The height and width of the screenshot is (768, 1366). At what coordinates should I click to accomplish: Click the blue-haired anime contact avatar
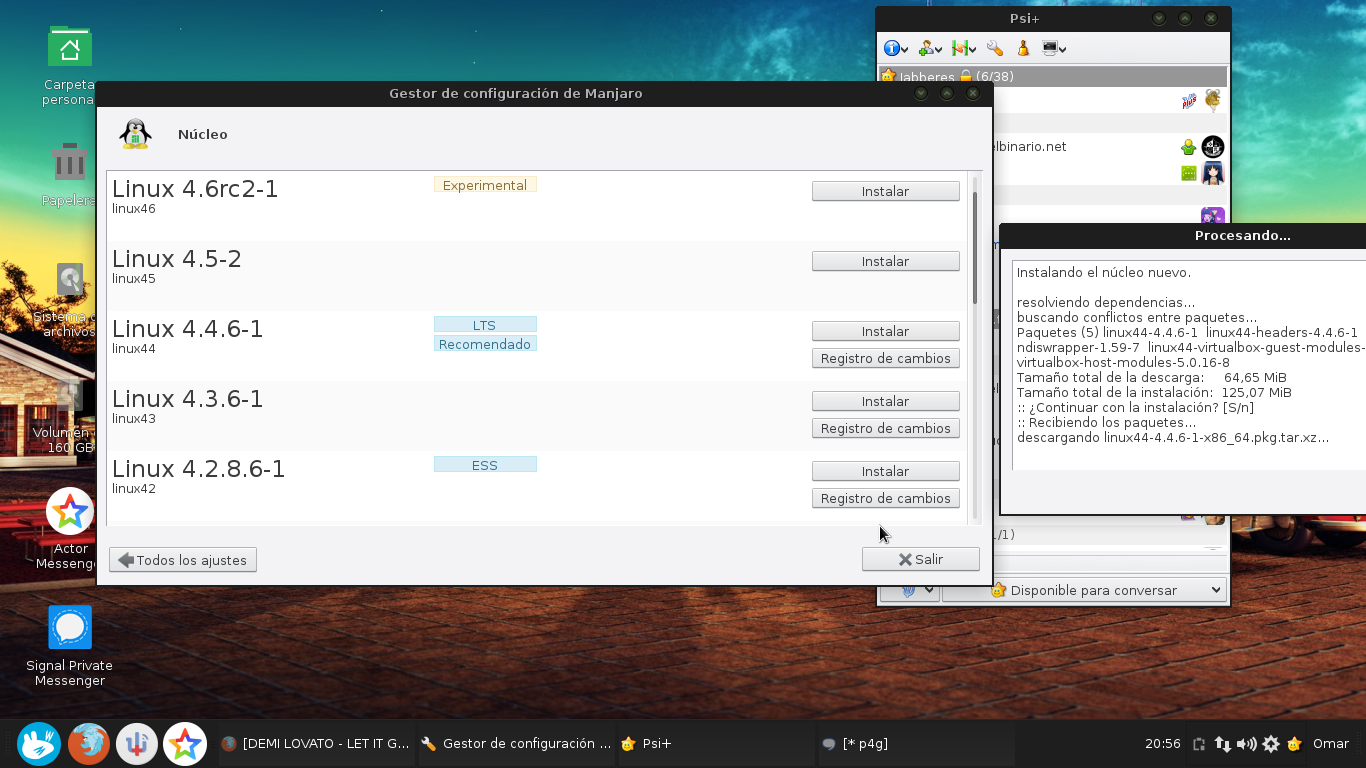pyautogui.click(x=1213, y=173)
